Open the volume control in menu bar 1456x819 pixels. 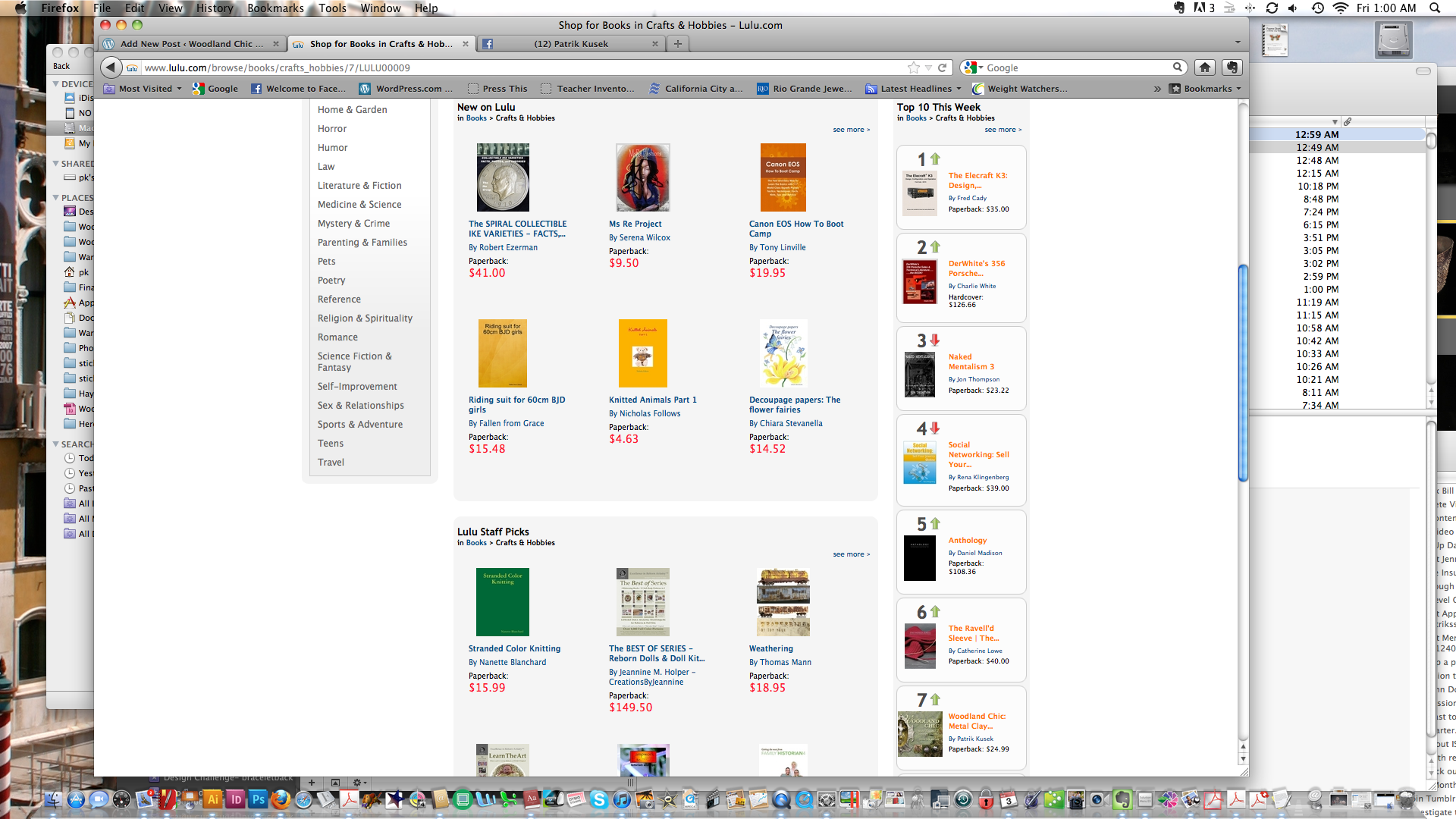(x=1293, y=8)
